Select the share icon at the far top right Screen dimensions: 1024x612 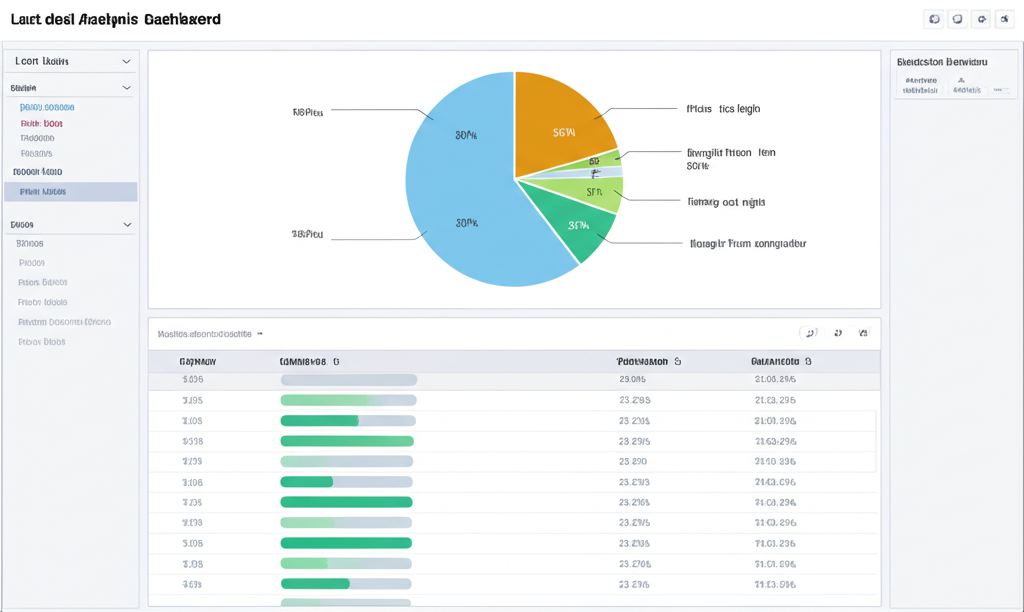(x=1005, y=18)
